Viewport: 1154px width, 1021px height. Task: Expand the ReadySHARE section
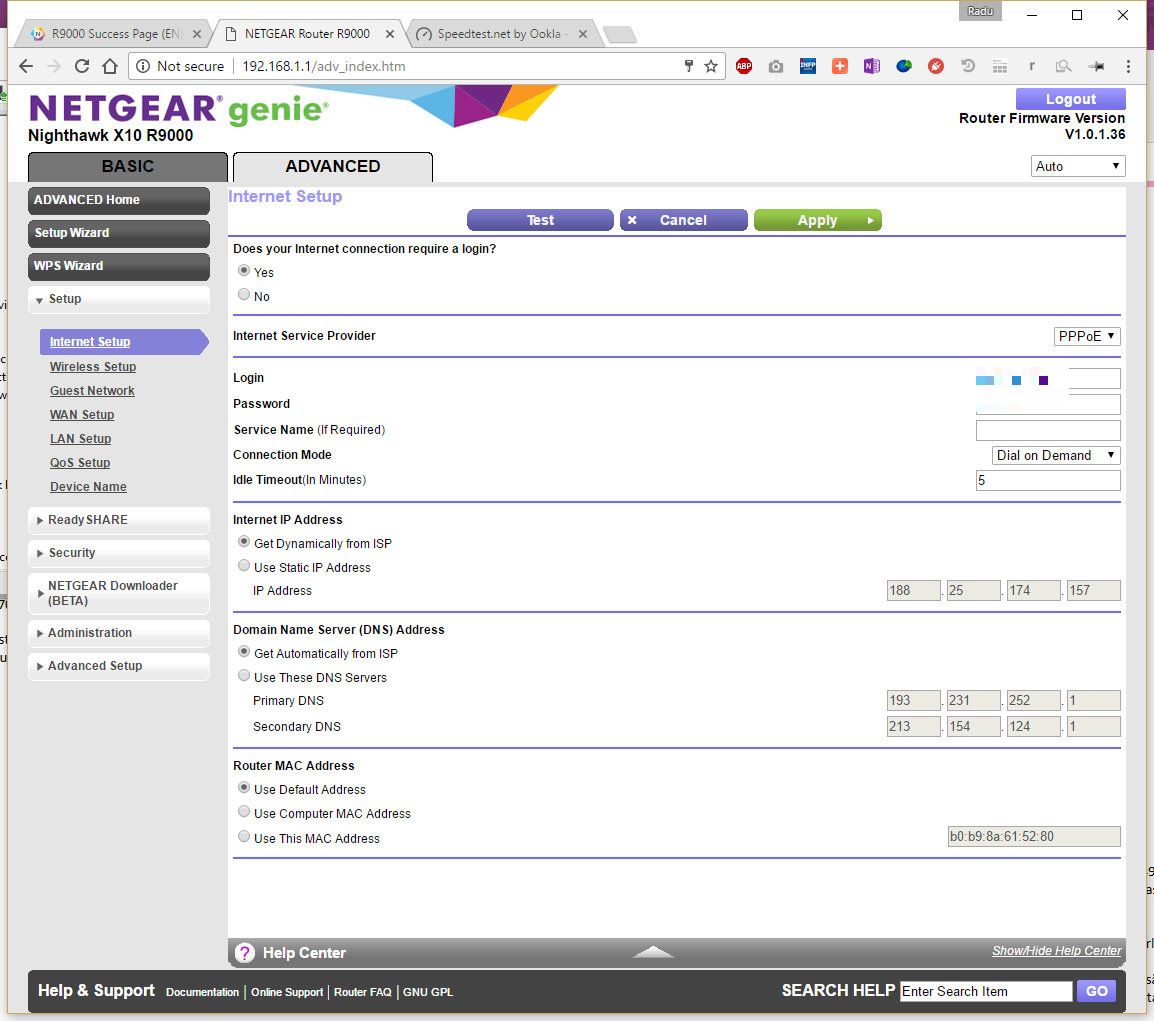click(x=118, y=520)
